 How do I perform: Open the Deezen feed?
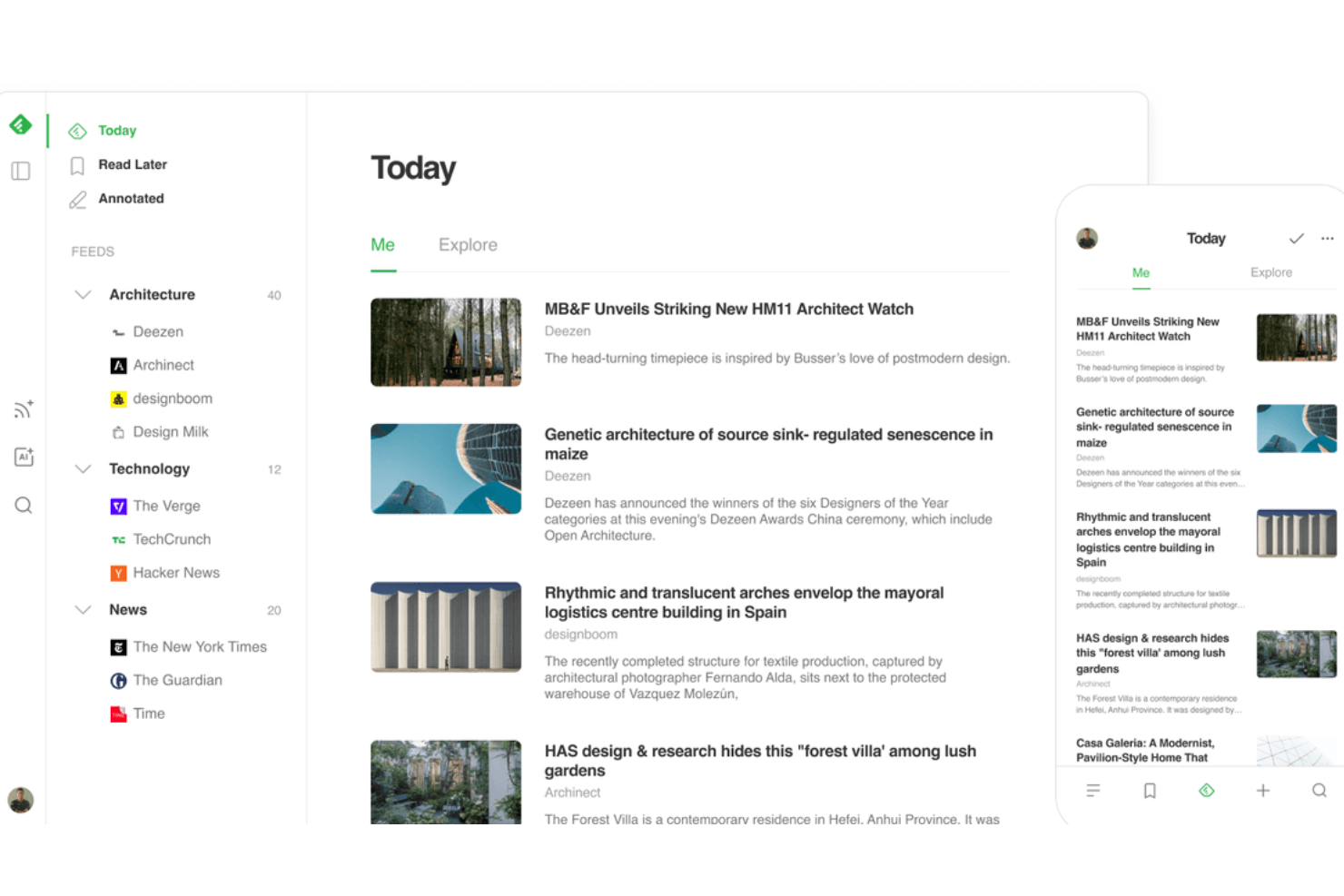158,332
